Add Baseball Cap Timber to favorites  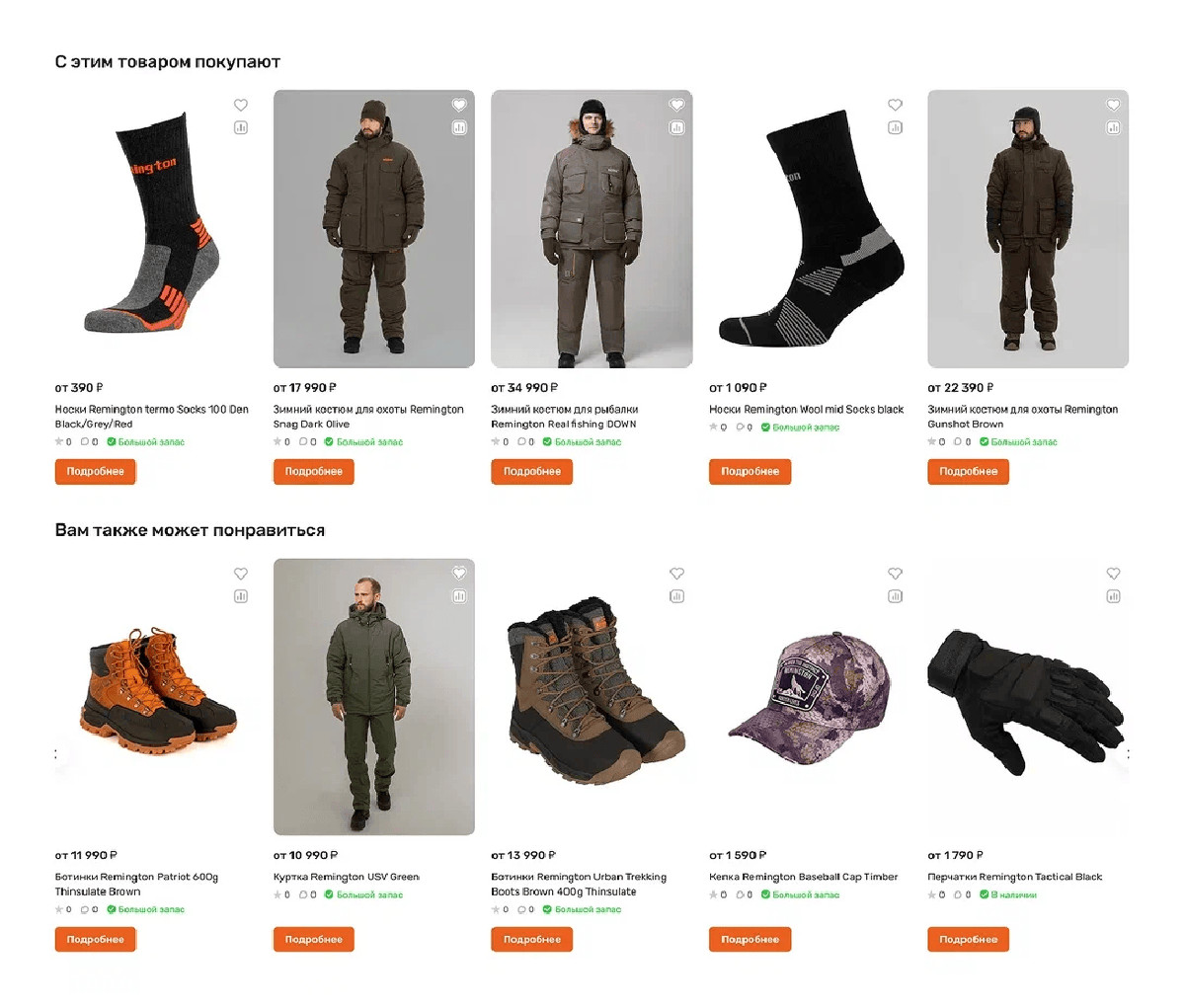[x=895, y=574]
